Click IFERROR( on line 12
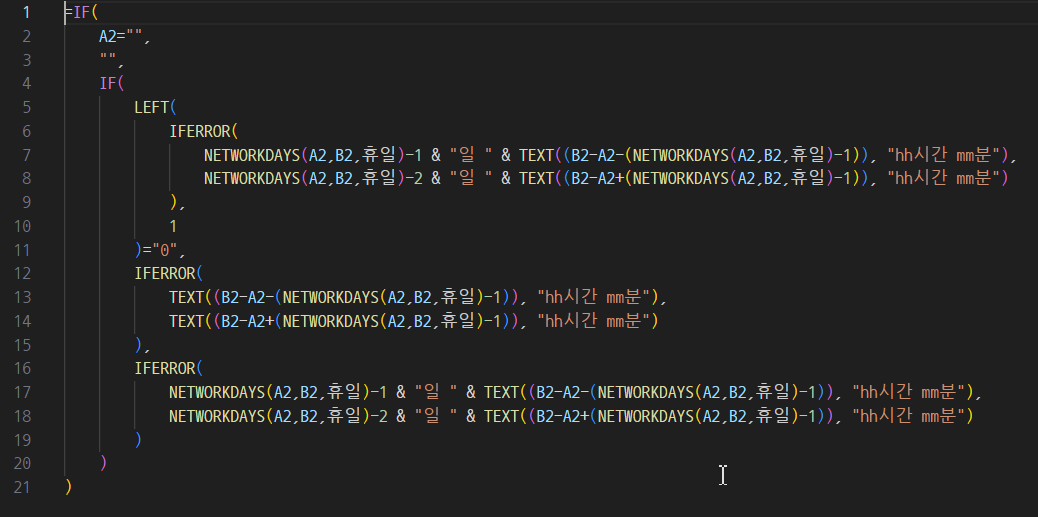The width and height of the screenshot is (1038, 517). pyautogui.click(x=169, y=273)
